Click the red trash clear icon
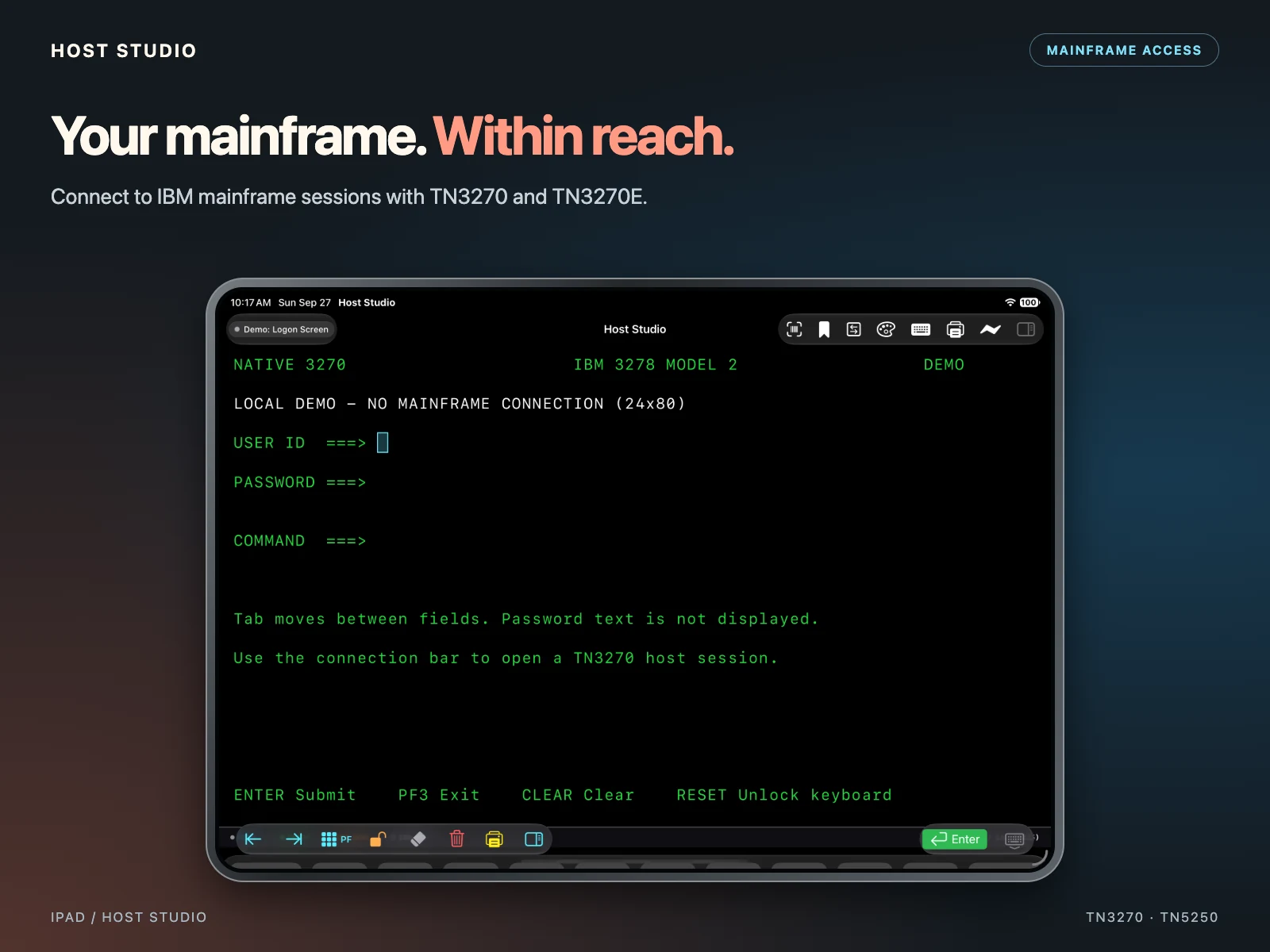This screenshot has height=952, width=1270. click(x=456, y=839)
